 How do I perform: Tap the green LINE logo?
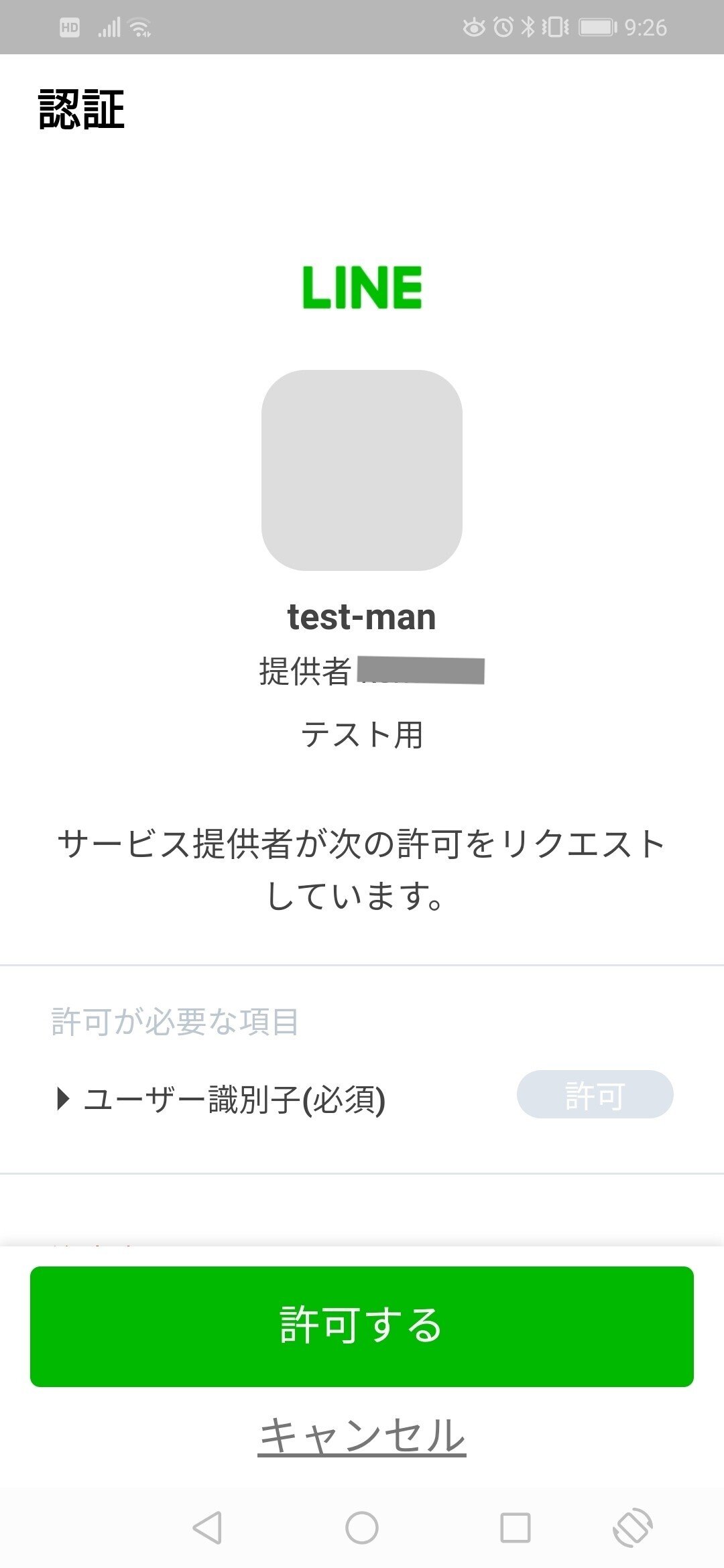(x=362, y=287)
